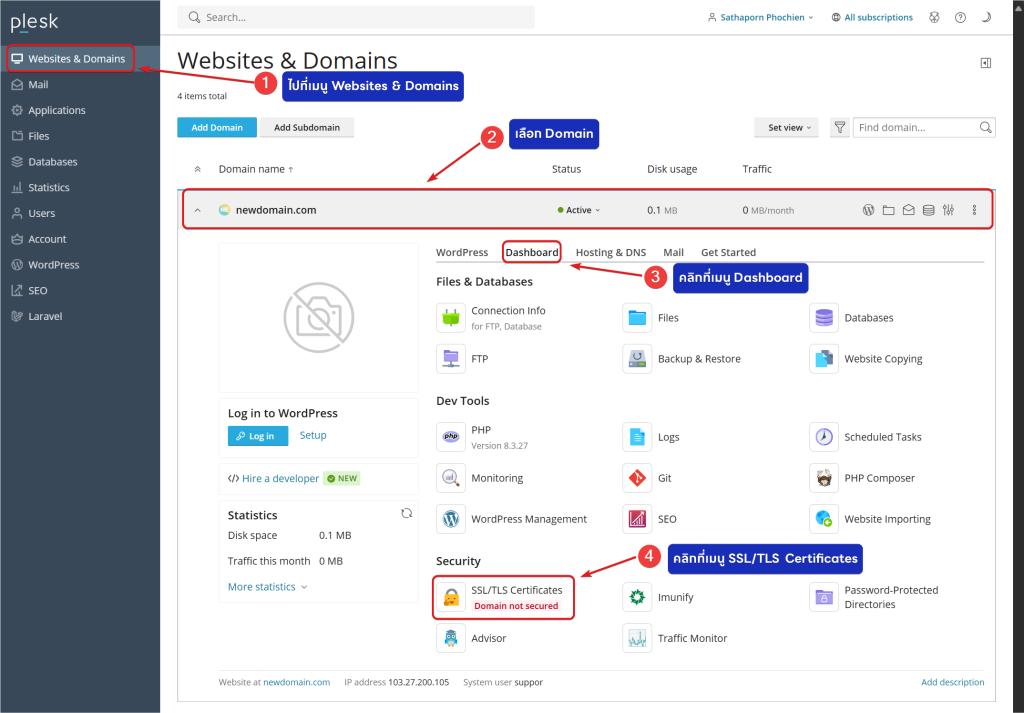Click the Find domain search field
Image resolution: width=1024 pixels, height=713 pixels.
(x=916, y=127)
